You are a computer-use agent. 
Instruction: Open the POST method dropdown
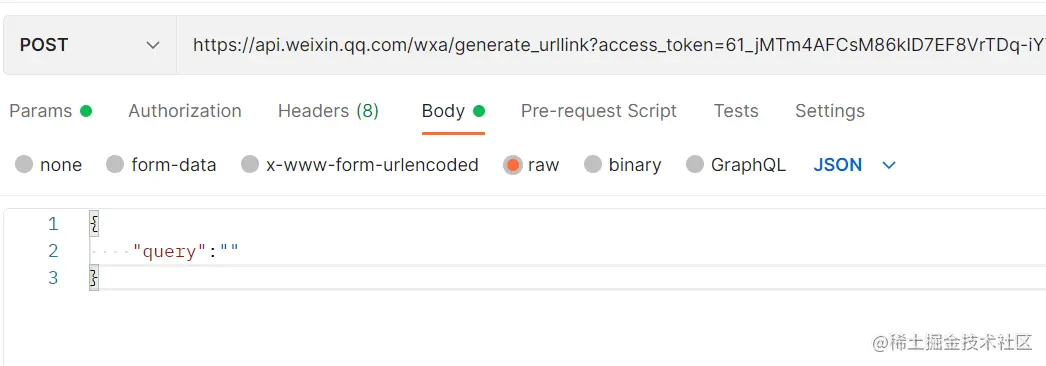tap(90, 45)
